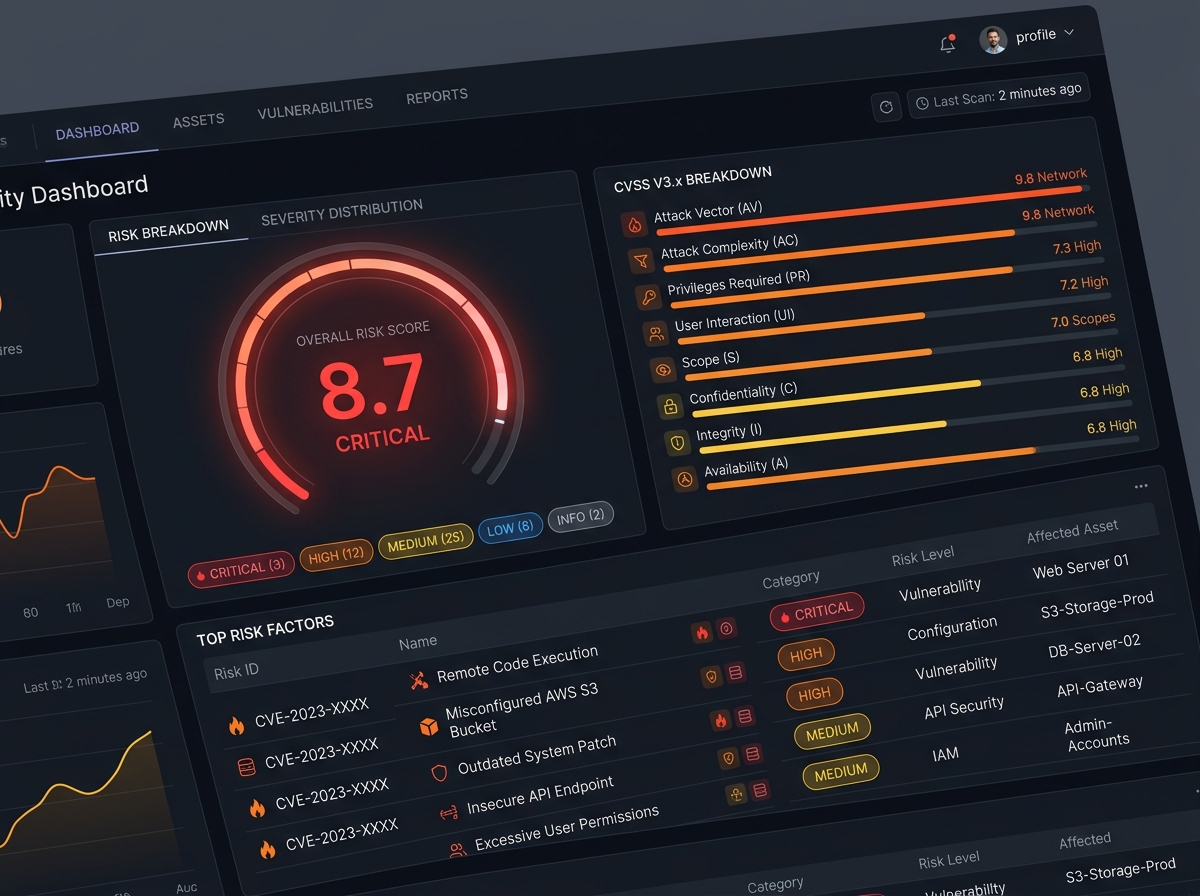Toggle the INFO (2) severity chip
The height and width of the screenshot is (896, 1200).
pyautogui.click(x=581, y=518)
